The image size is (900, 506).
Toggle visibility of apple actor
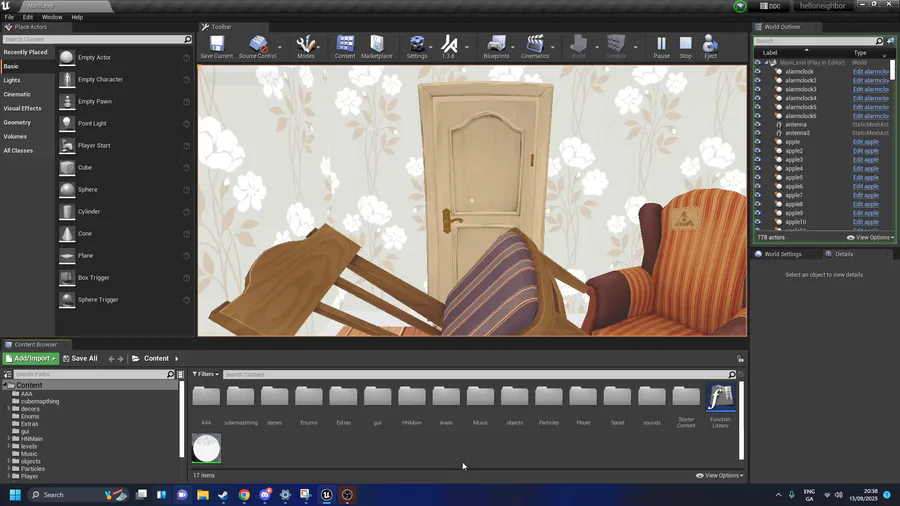[x=758, y=142]
